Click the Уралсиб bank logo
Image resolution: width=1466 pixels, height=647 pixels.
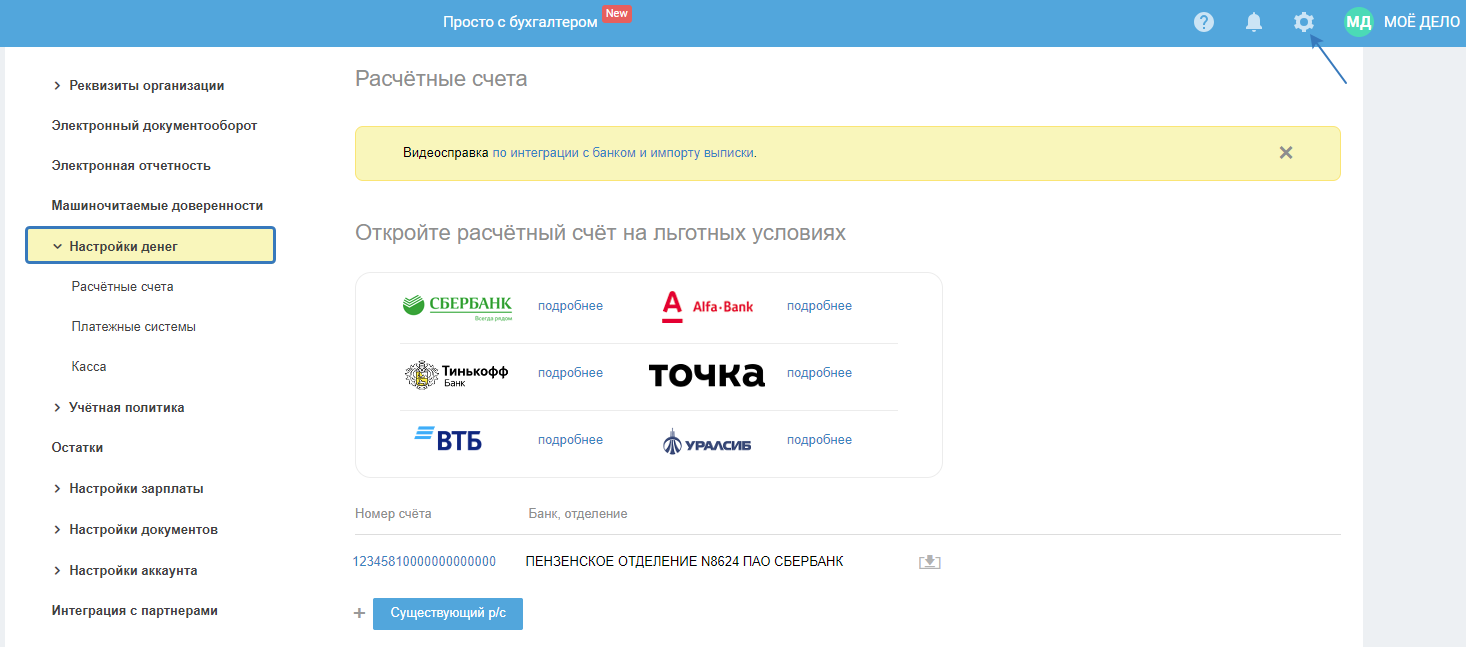pyautogui.click(x=707, y=441)
